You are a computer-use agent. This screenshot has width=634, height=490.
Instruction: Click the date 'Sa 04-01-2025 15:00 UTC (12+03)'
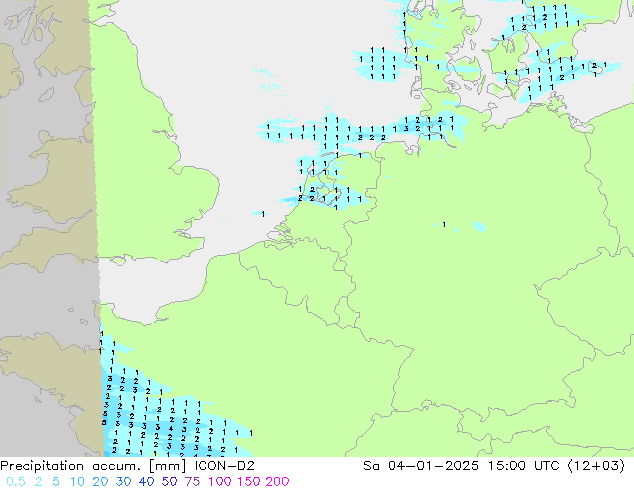tap(494, 466)
